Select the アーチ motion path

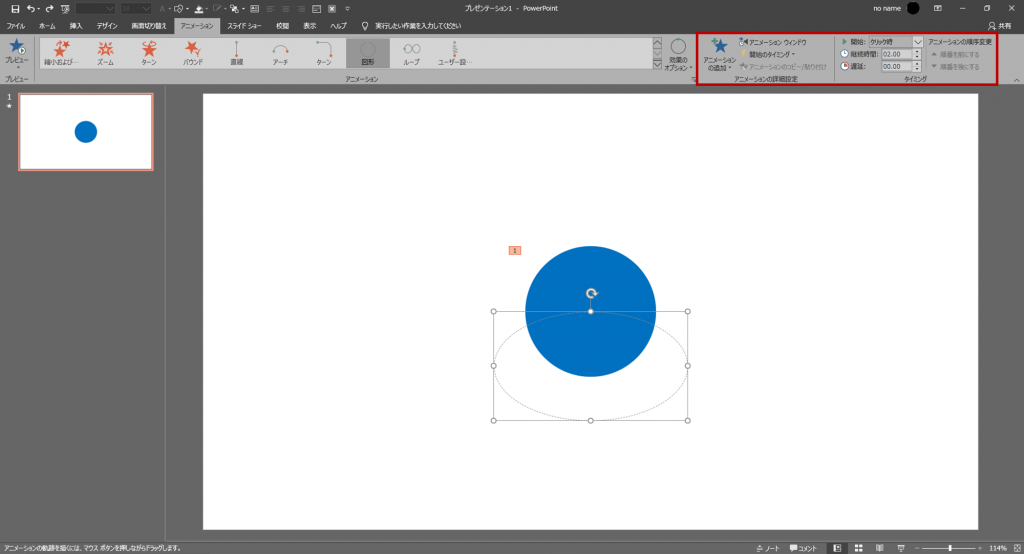[280, 53]
